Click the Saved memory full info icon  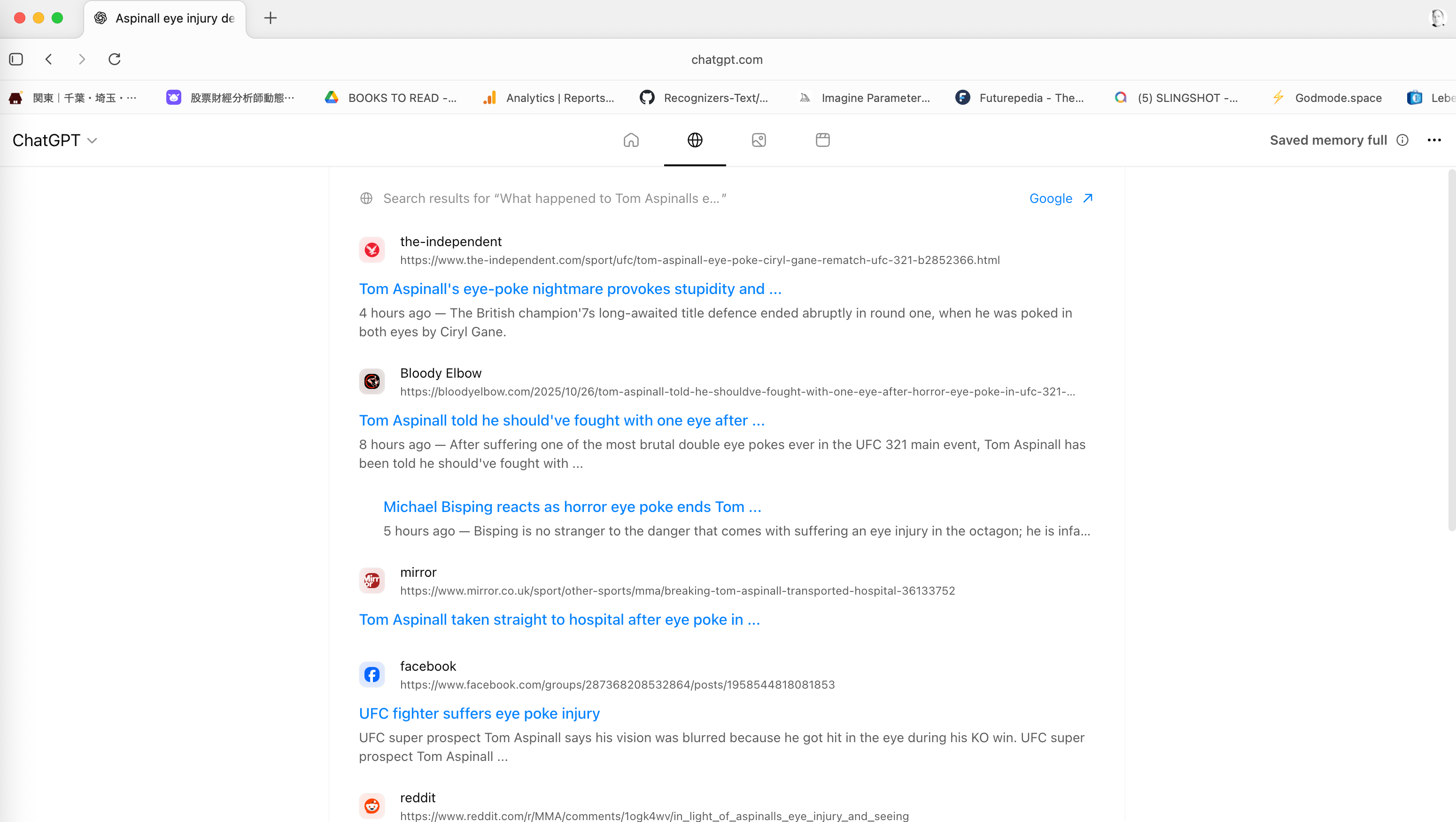(x=1402, y=140)
